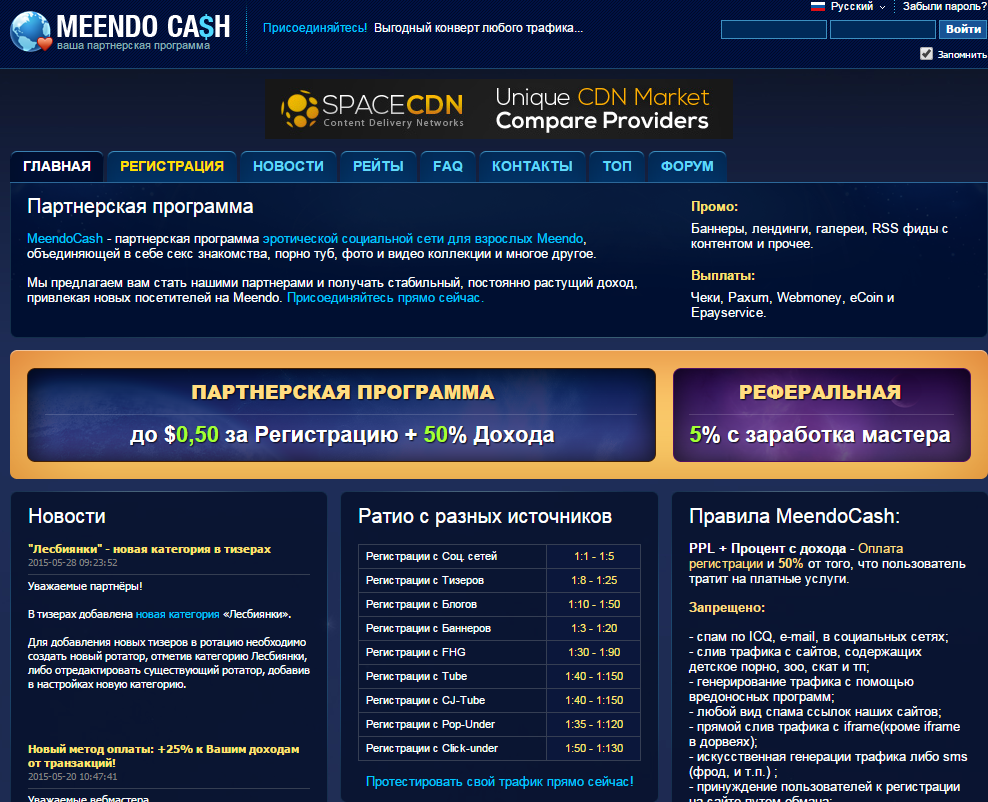Screen dimensions: 988x802
Task: Open the КОНТАКТЫ tab
Action: (x=532, y=166)
